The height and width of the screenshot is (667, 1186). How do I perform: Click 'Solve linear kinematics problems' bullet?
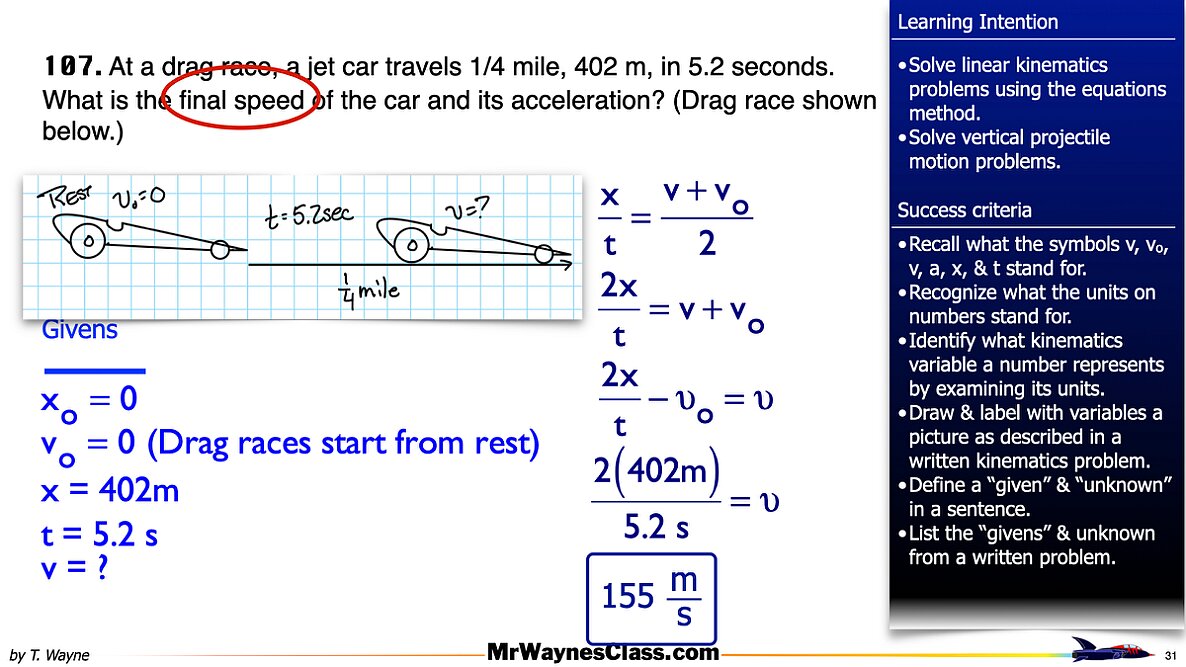(x=1032, y=89)
